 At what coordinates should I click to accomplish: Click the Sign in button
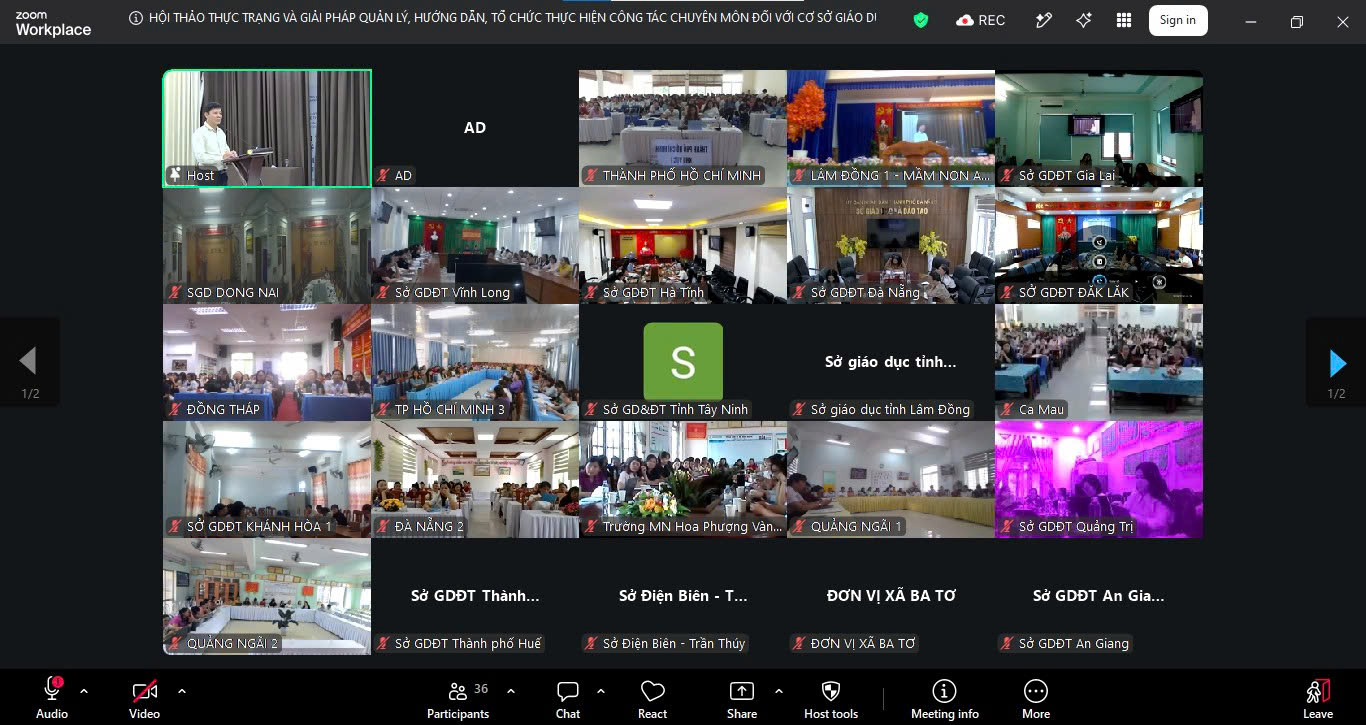coord(1178,20)
